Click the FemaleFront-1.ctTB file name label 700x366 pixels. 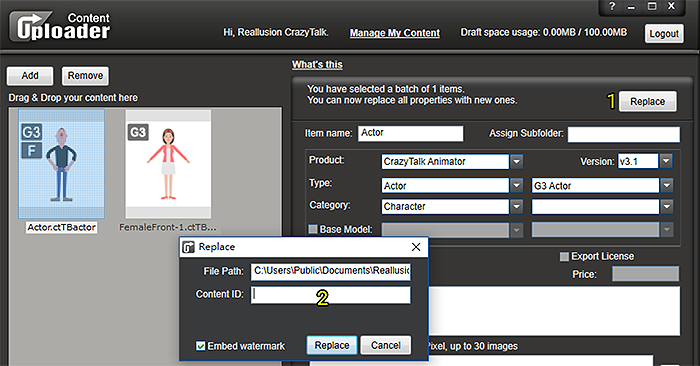pyautogui.click(x=168, y=228)
